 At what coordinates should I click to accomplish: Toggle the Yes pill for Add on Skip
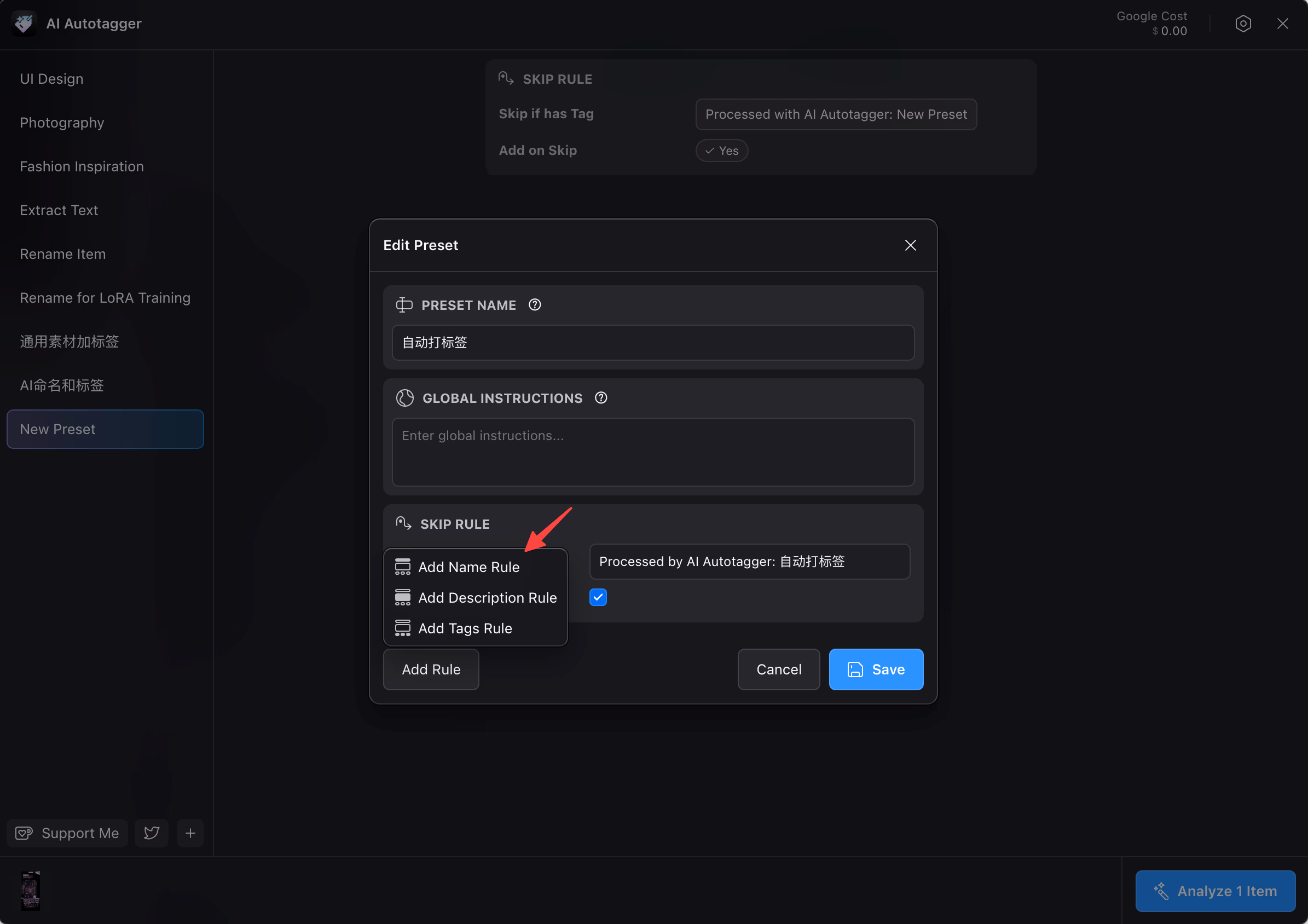721,151
